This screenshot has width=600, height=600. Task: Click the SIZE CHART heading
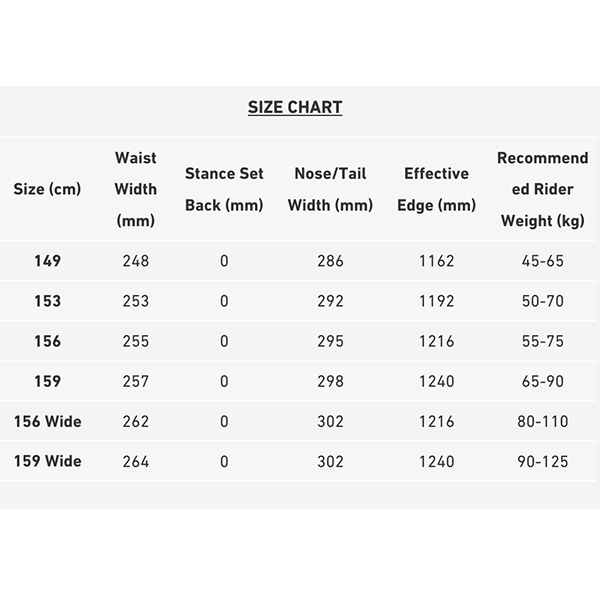(295, 107)
